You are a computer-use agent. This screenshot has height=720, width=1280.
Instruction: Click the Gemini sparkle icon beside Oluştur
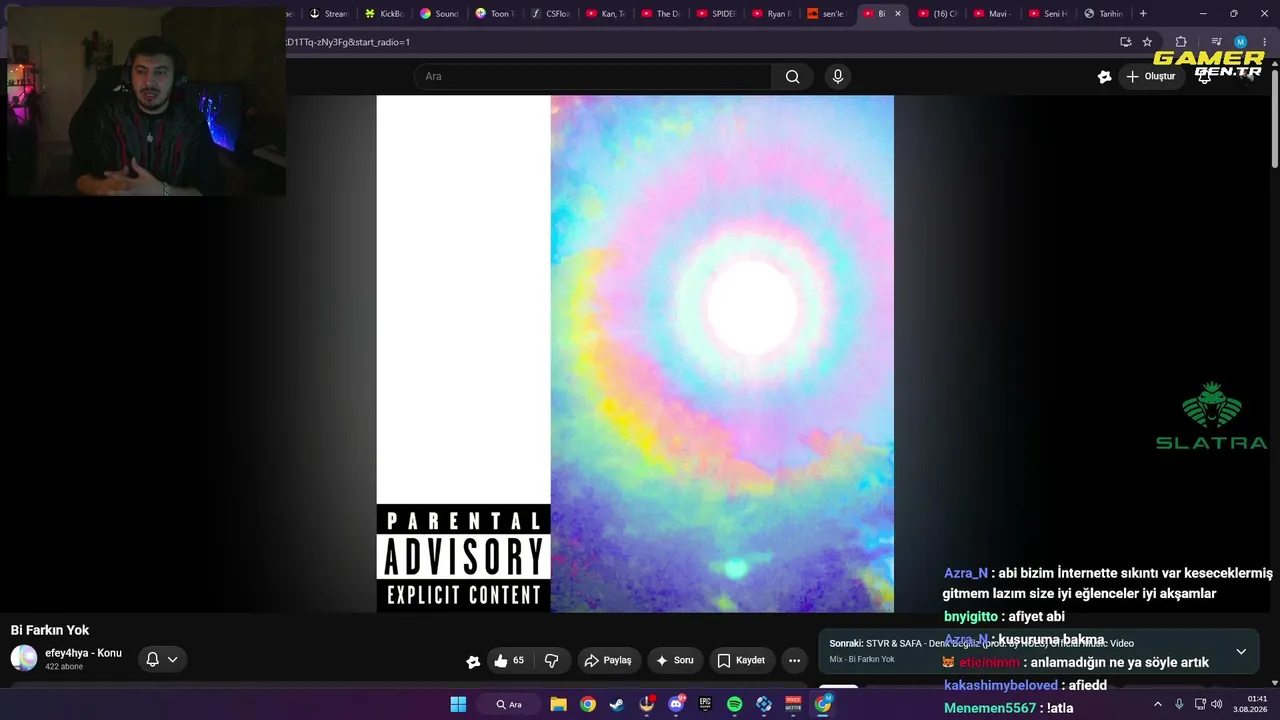[x=1104, y=77]
